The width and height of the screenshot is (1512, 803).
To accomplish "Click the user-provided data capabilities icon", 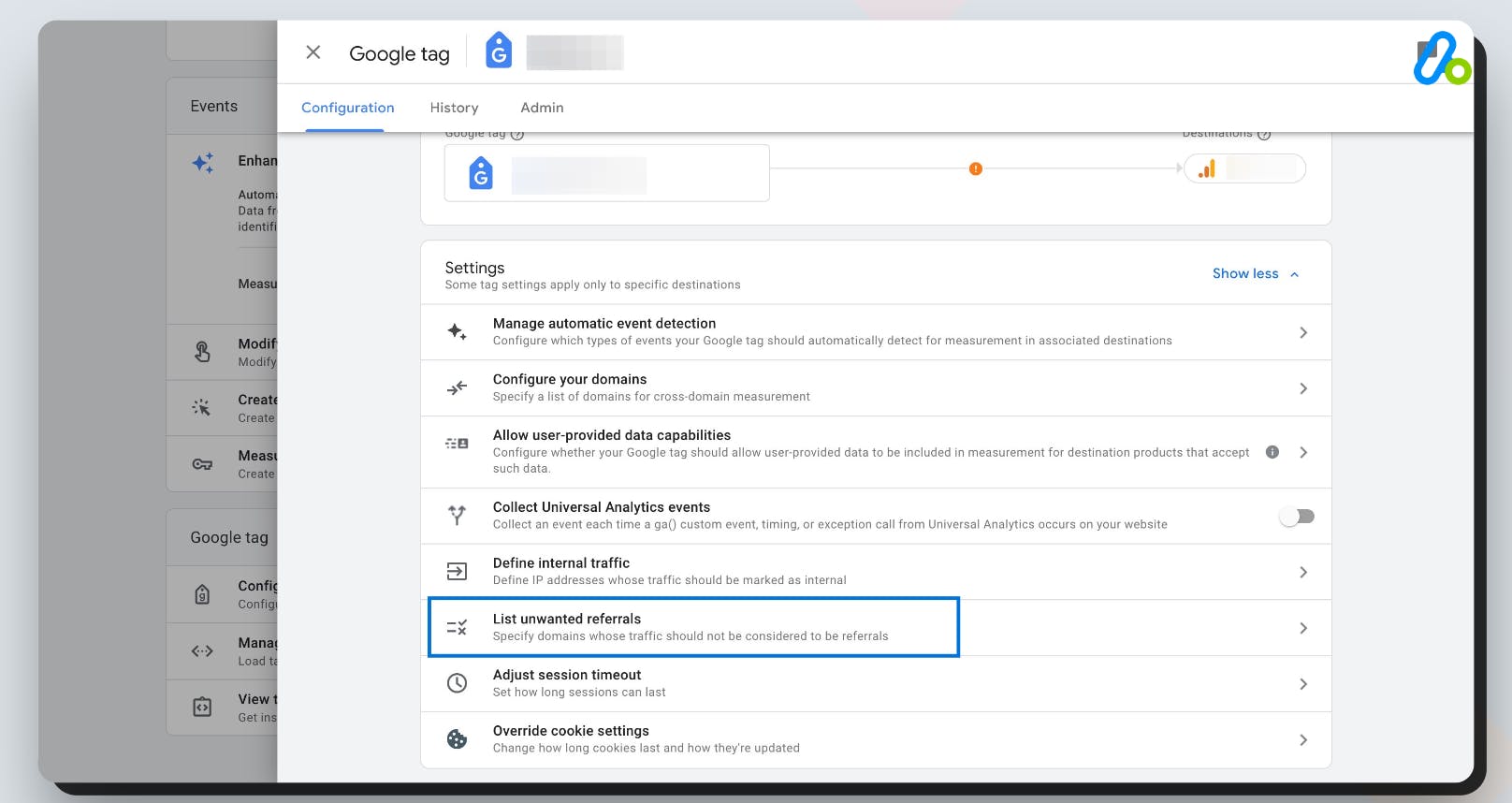I will 457,444.
